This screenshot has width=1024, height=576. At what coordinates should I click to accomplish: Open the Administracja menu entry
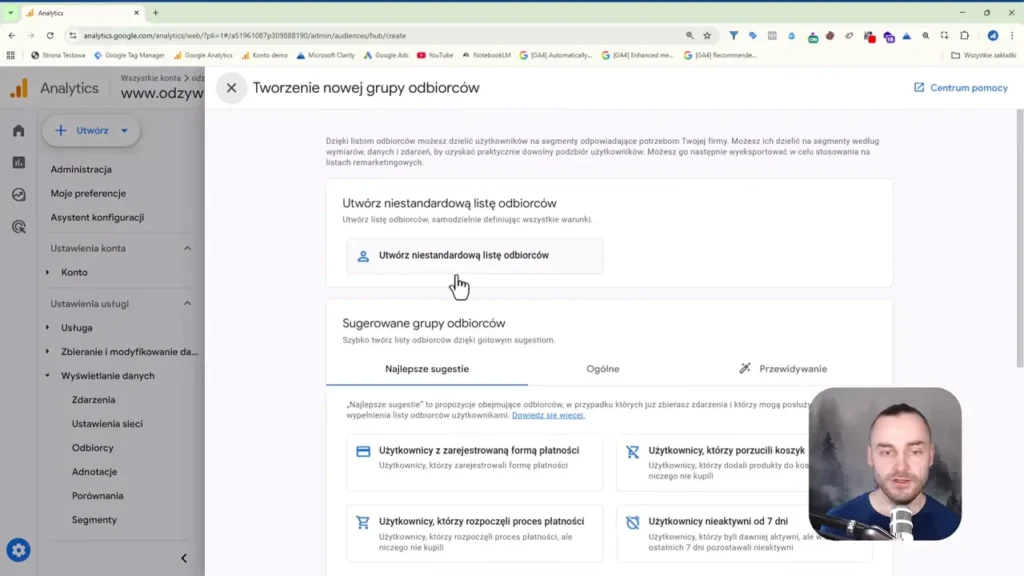pos(81,169)
